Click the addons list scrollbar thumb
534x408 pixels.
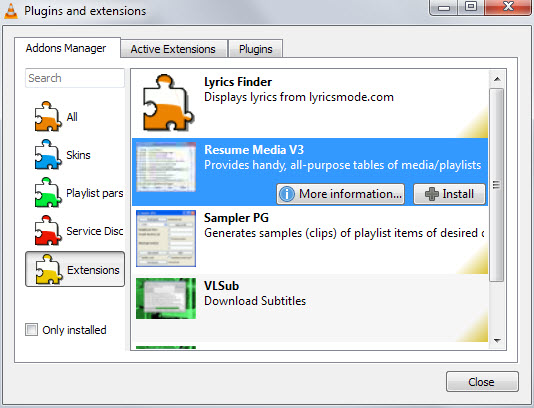coord(497,185)
